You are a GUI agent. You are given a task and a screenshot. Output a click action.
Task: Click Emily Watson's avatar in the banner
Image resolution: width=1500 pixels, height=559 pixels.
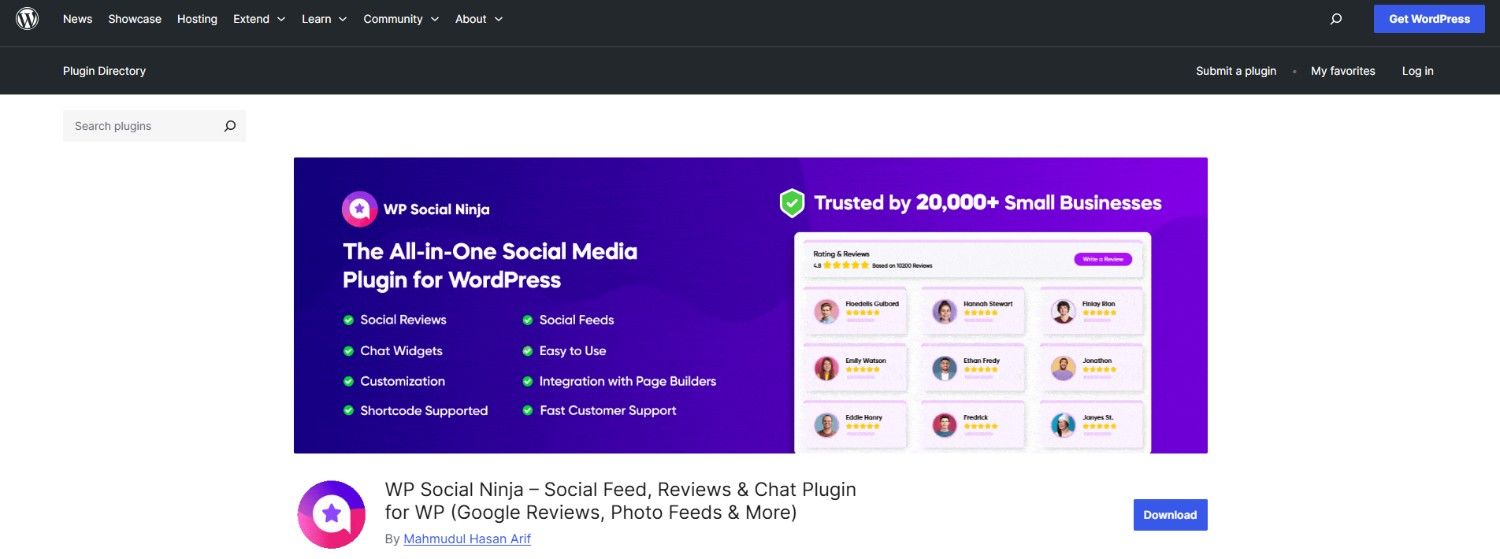[826, 368]
